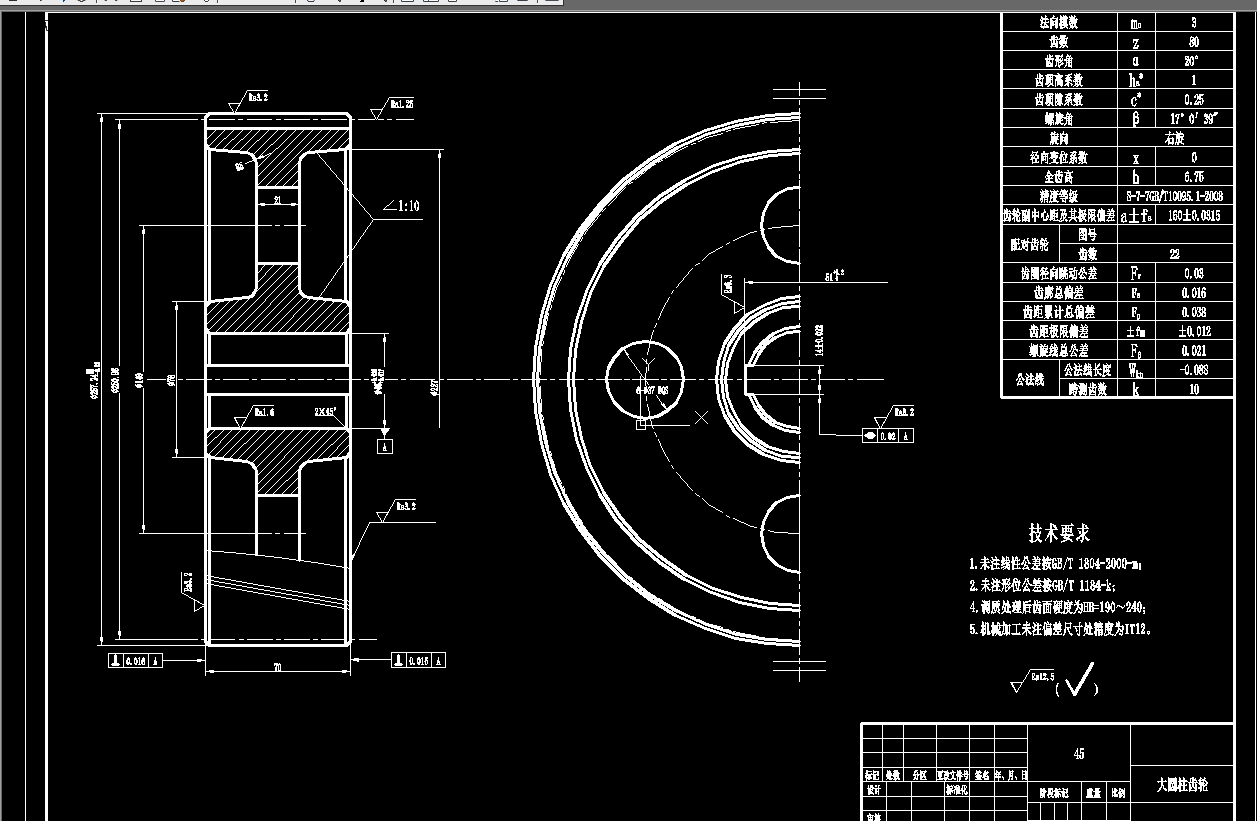This screenshot has width=1257, height=821.
Task: Click the 标准化 title block cell
Action: pos(957,789)
